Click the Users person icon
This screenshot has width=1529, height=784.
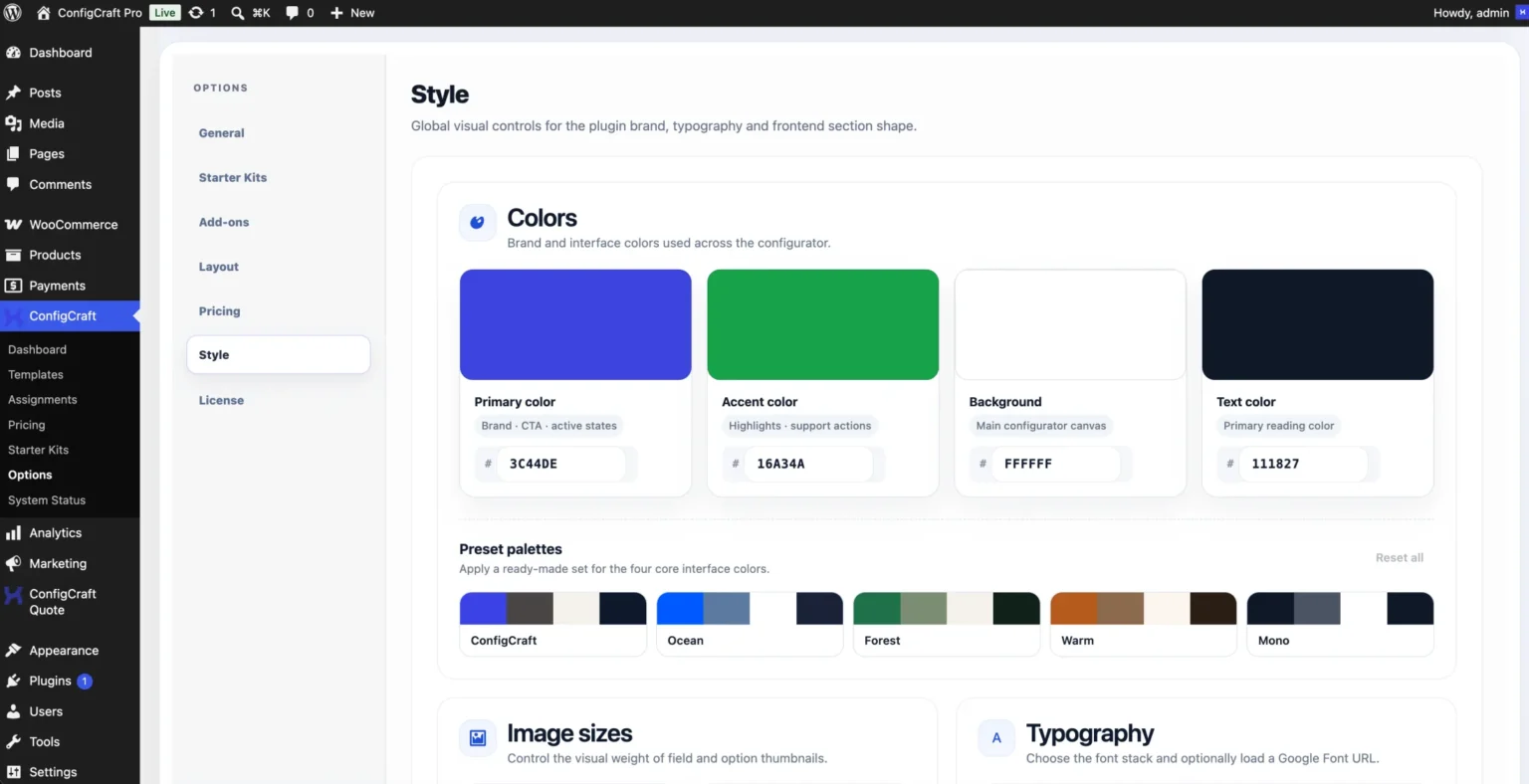(x=13, y=711)
